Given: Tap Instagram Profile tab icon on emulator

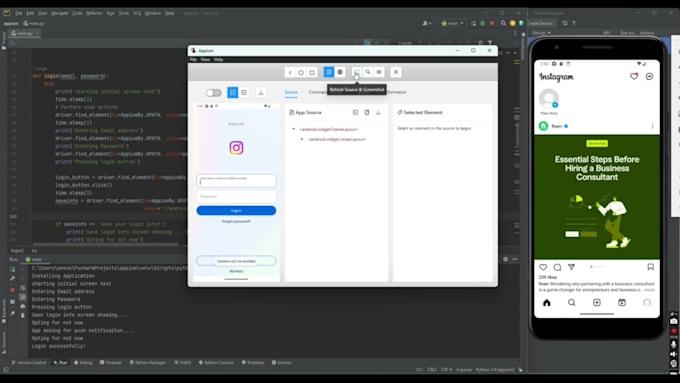Looking at the screenshot, I should click(x=647, y=303).
